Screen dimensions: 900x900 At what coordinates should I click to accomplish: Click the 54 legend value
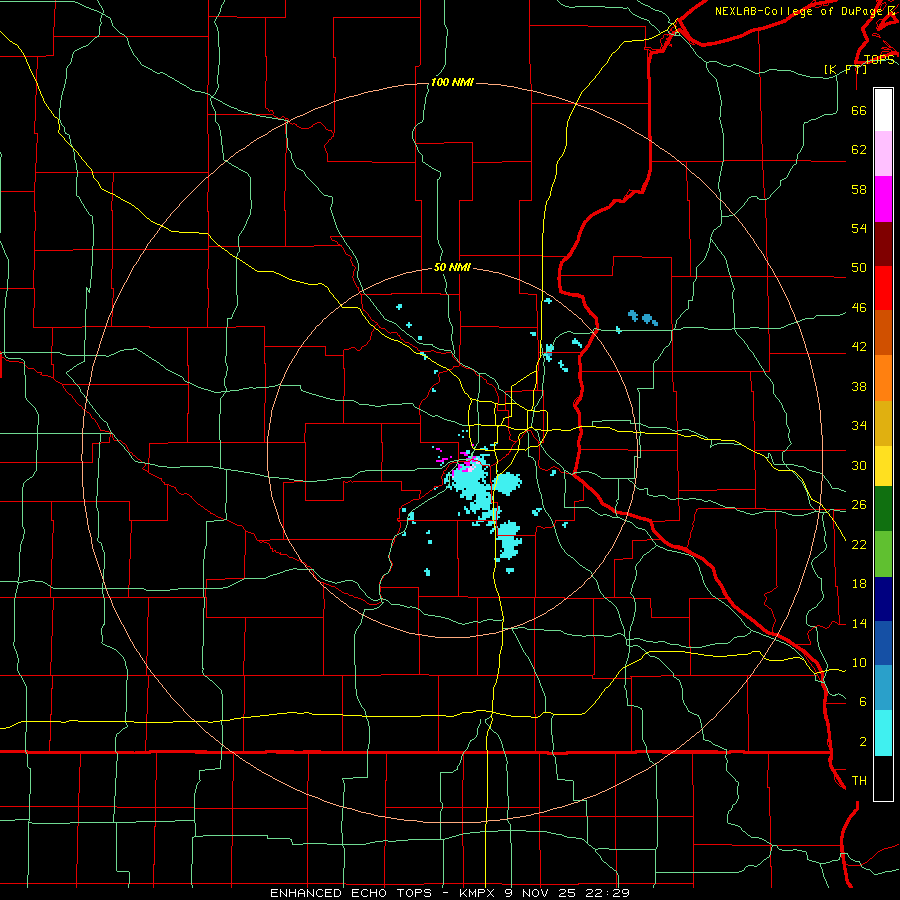pos(859,228)
